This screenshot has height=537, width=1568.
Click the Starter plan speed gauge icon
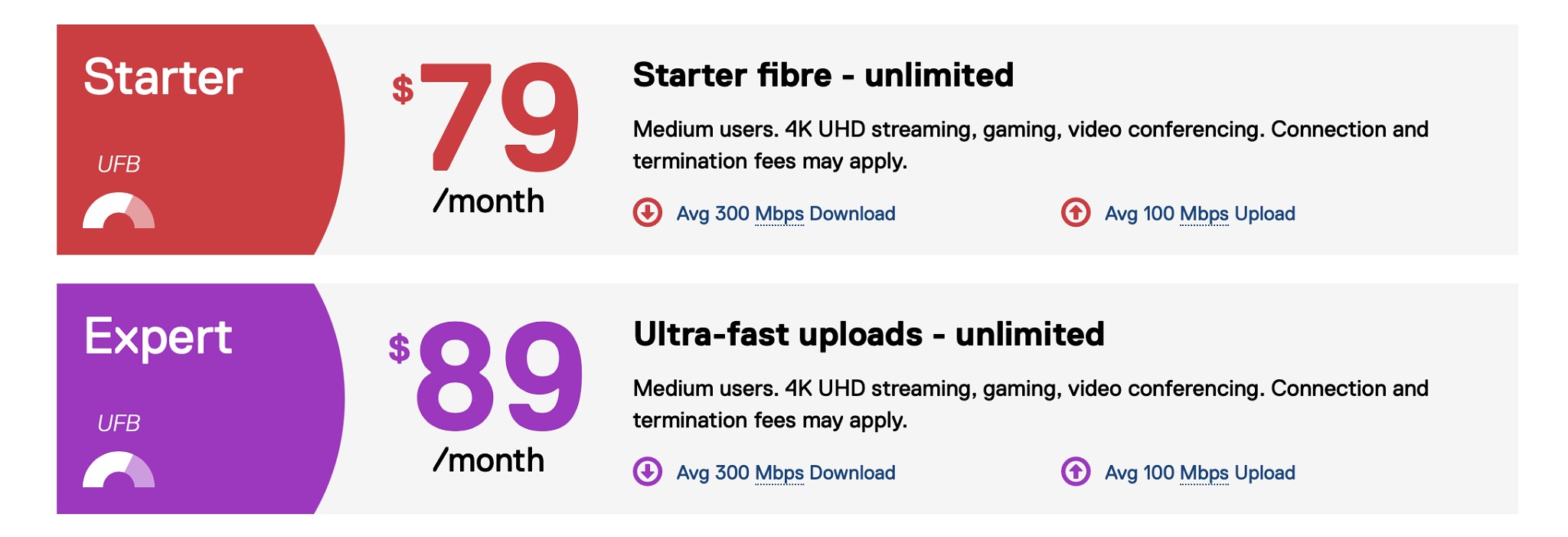pyautogui.click(x=119, y=212)
